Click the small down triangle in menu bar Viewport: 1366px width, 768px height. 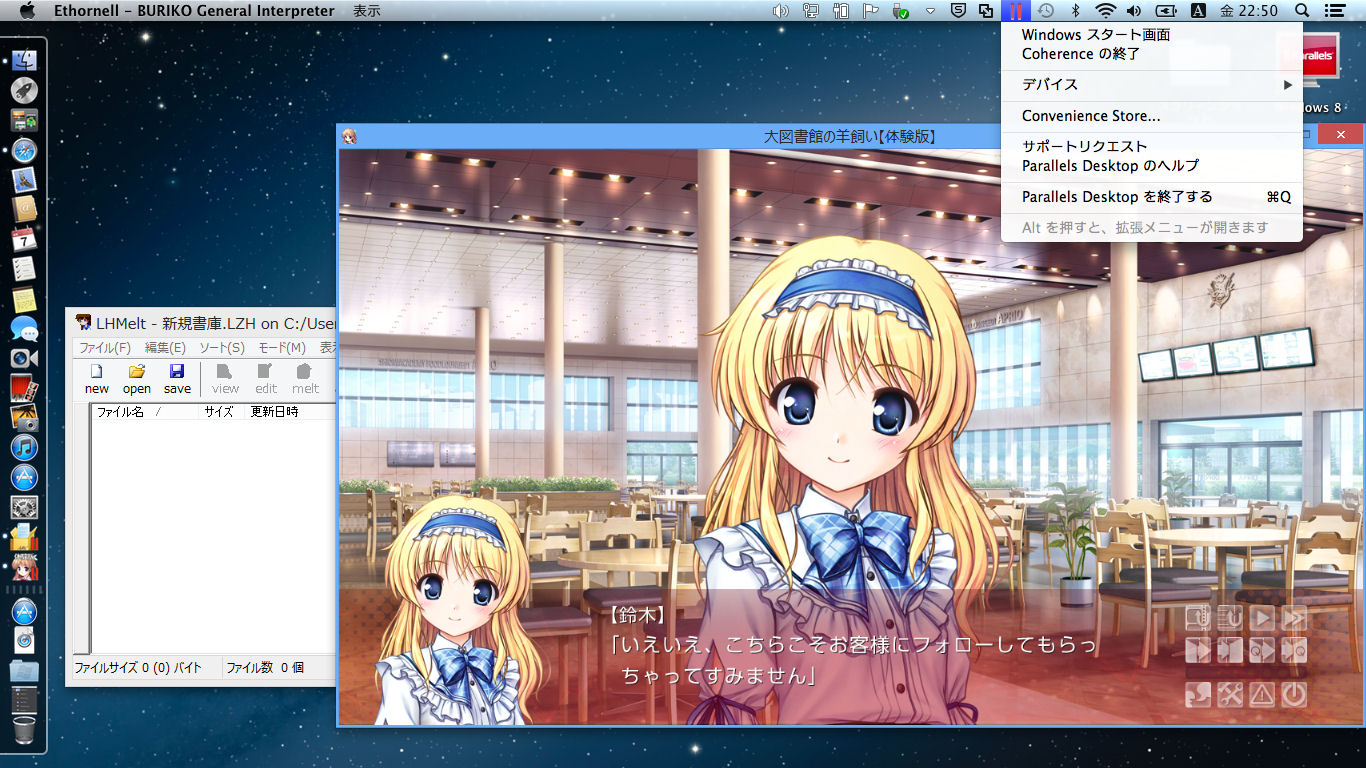(x=930, y=11)
